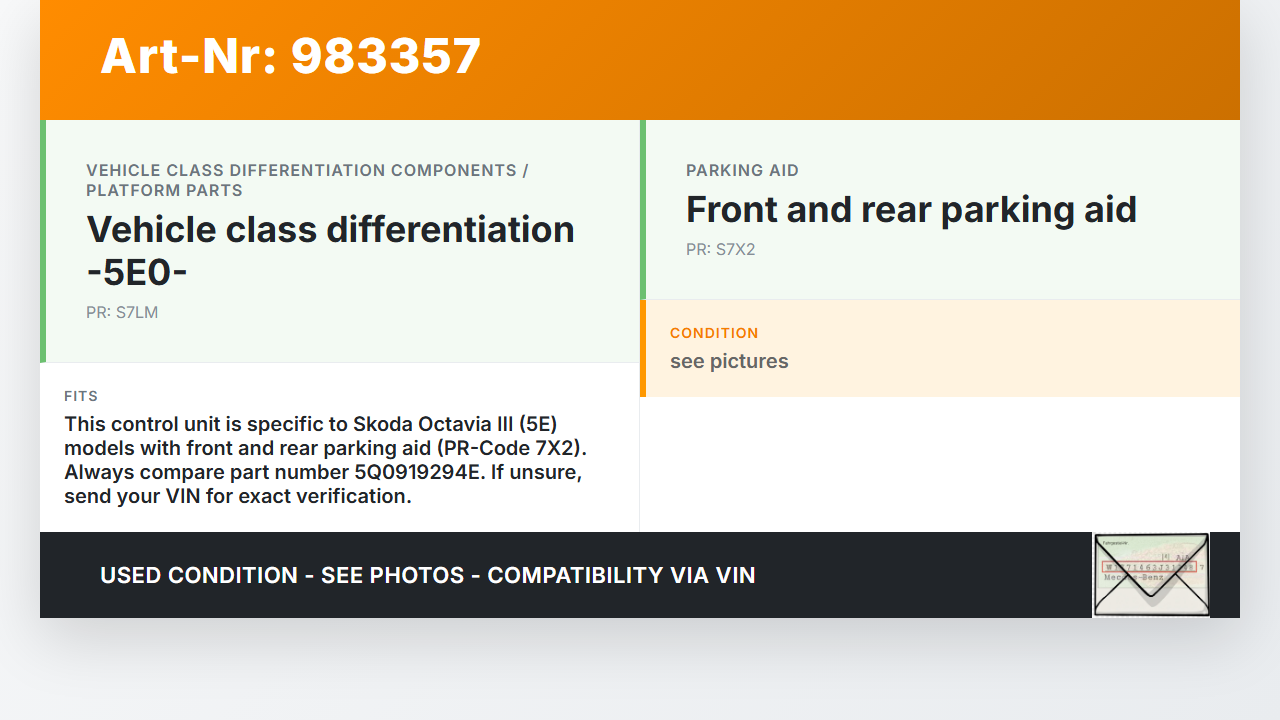This screenshot has width=1280, height=720.
Task: Click the Skoda Octavia III fitment description
Action: (x=310, y=423)
